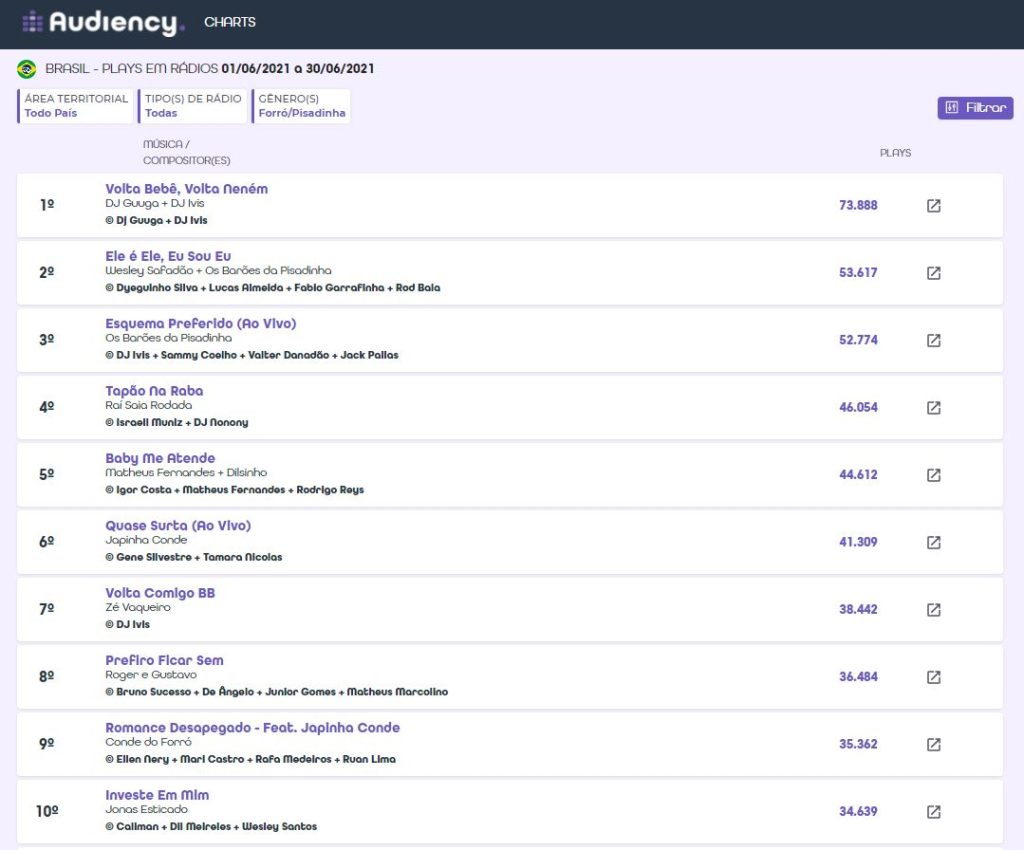
Task: Open external link for Ele é Ele, Eu Sou Eu
Action: click(934, 273)
